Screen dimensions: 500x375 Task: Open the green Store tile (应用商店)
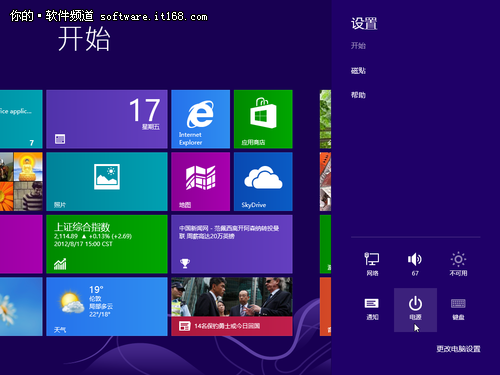pos(263,119)
